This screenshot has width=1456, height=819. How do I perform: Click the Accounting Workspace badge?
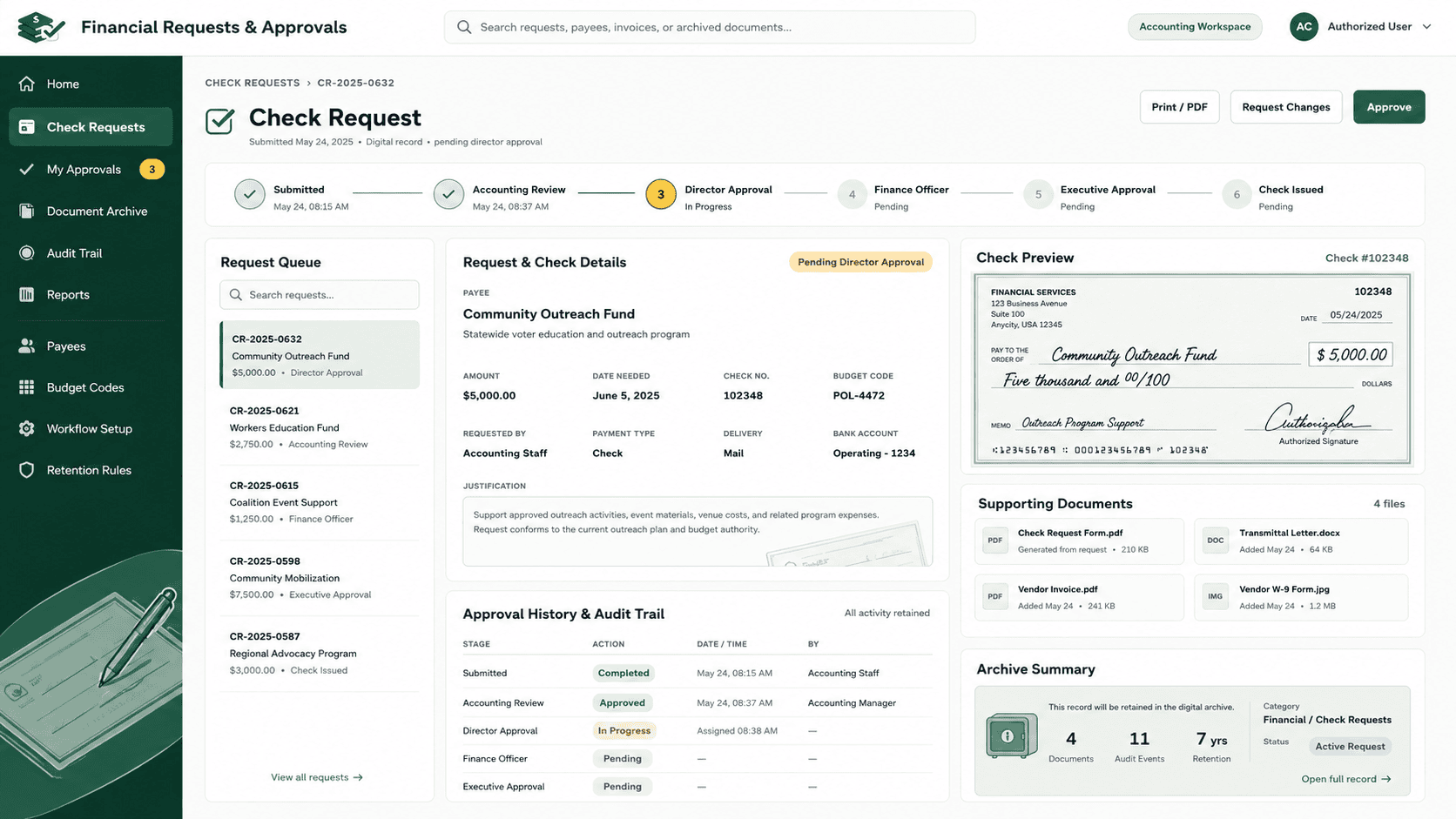[x=1195, y=27]
